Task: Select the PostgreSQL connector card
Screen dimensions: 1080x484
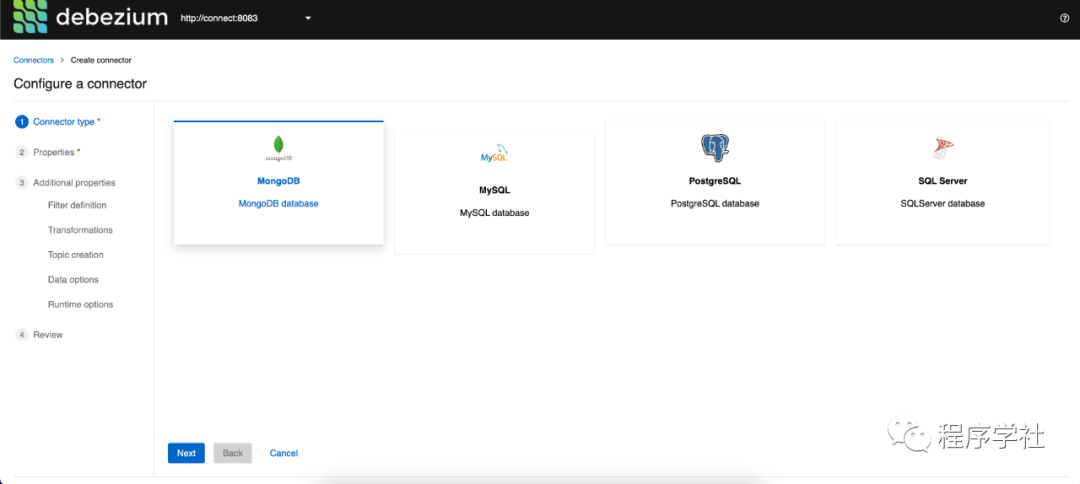Action: click(x=715, y=182)
